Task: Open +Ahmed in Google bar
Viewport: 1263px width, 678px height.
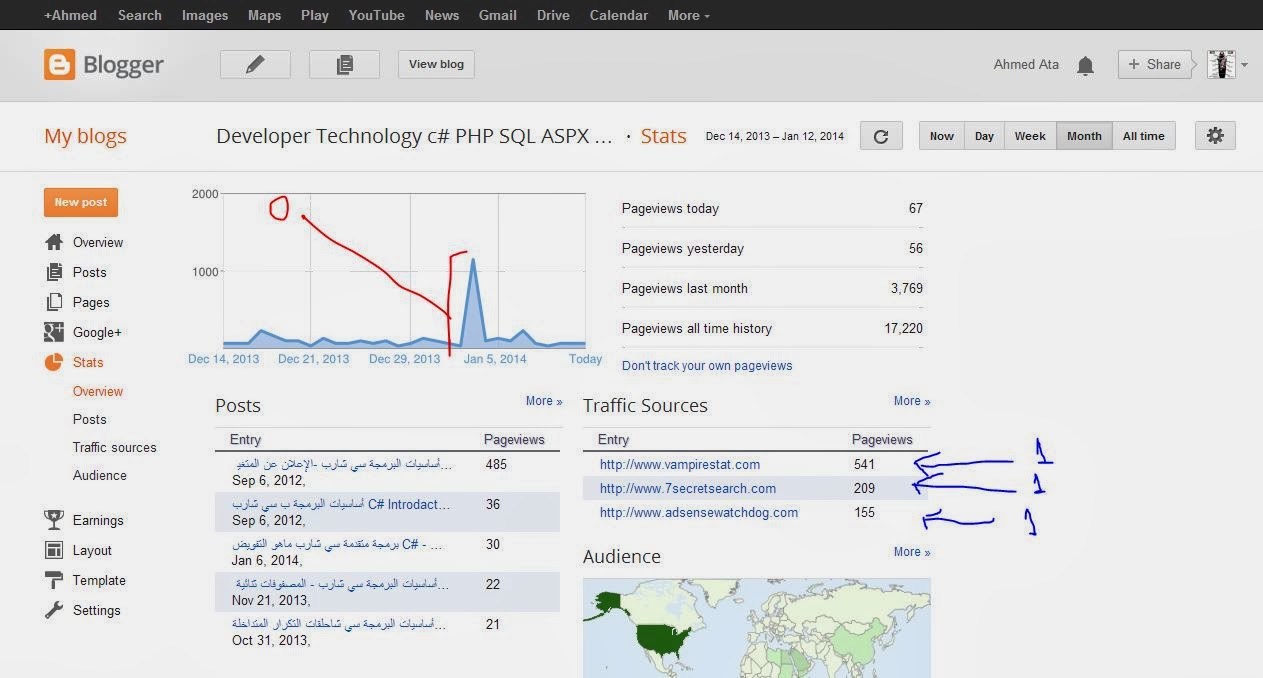Action: click(x=70, y=15)
